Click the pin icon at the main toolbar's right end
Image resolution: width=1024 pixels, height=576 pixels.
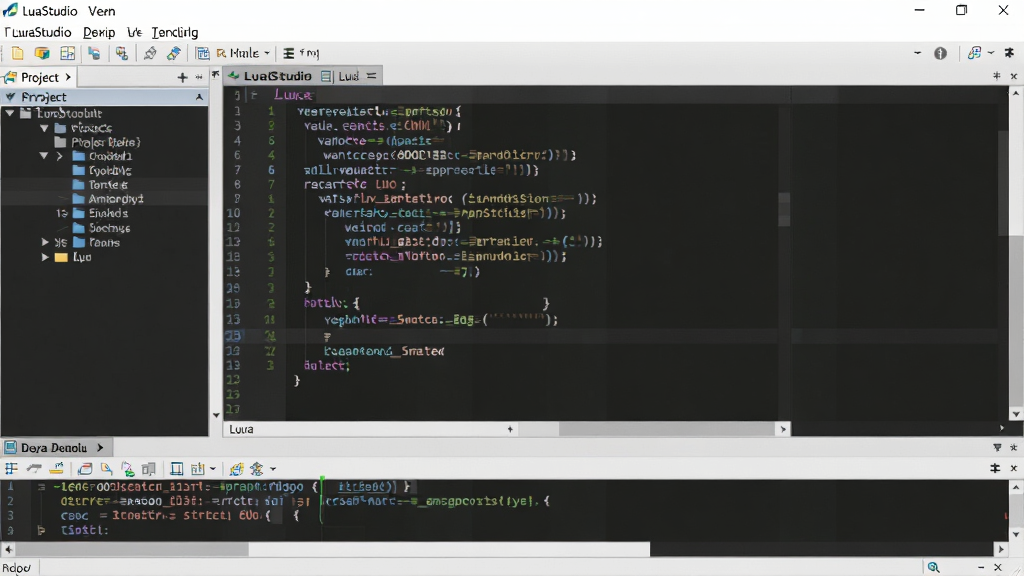tap(1009, 54)
